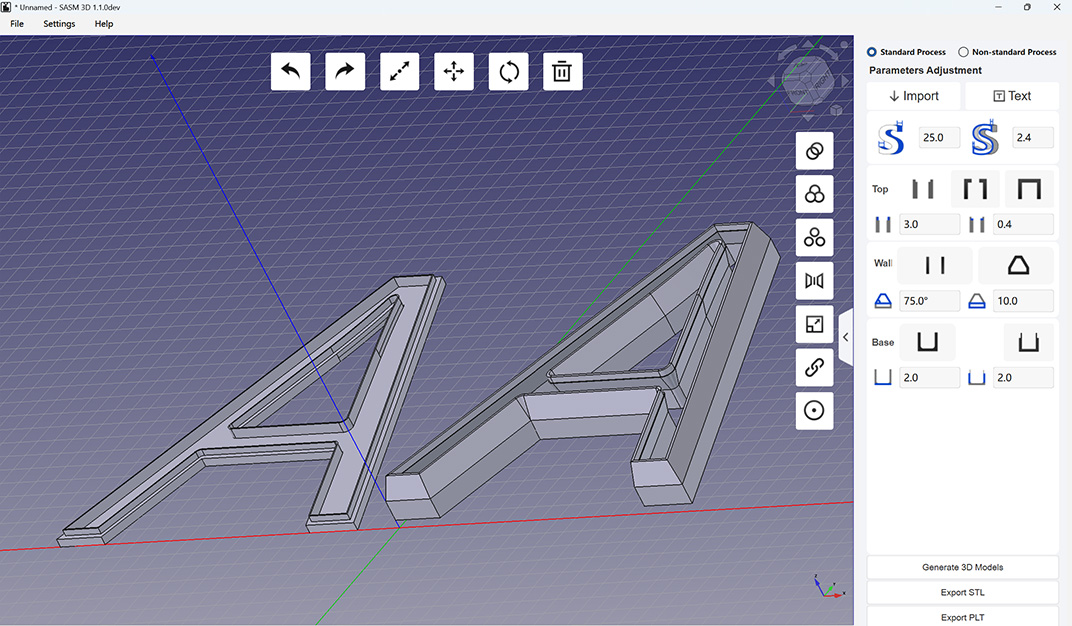Select the Non-standard Process radio button
The width and height of the screenshot is (1072, 626).
(964, 52)
